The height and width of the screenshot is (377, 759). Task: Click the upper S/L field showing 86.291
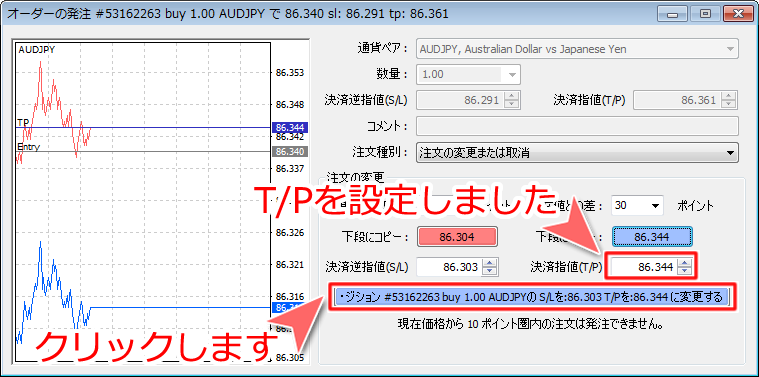tap(460, 101)
